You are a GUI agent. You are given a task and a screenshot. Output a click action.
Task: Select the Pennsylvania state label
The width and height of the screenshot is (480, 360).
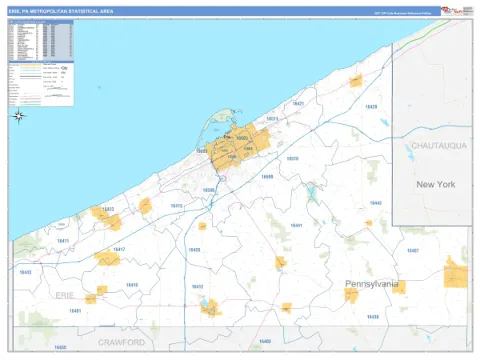point(371,284)
